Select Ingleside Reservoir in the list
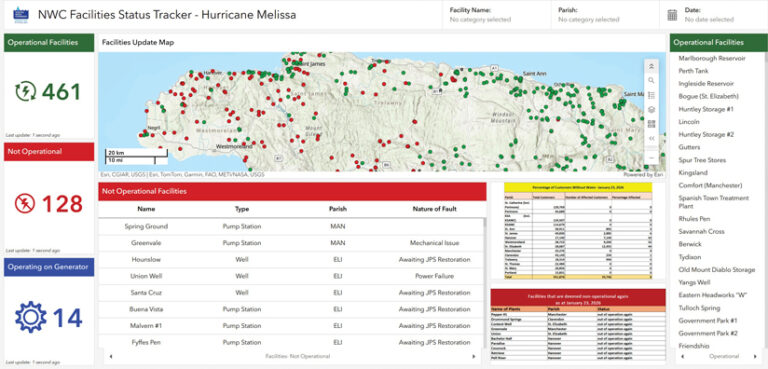The width and height of the screenshot is (768, 369). [x=706, y=84]
